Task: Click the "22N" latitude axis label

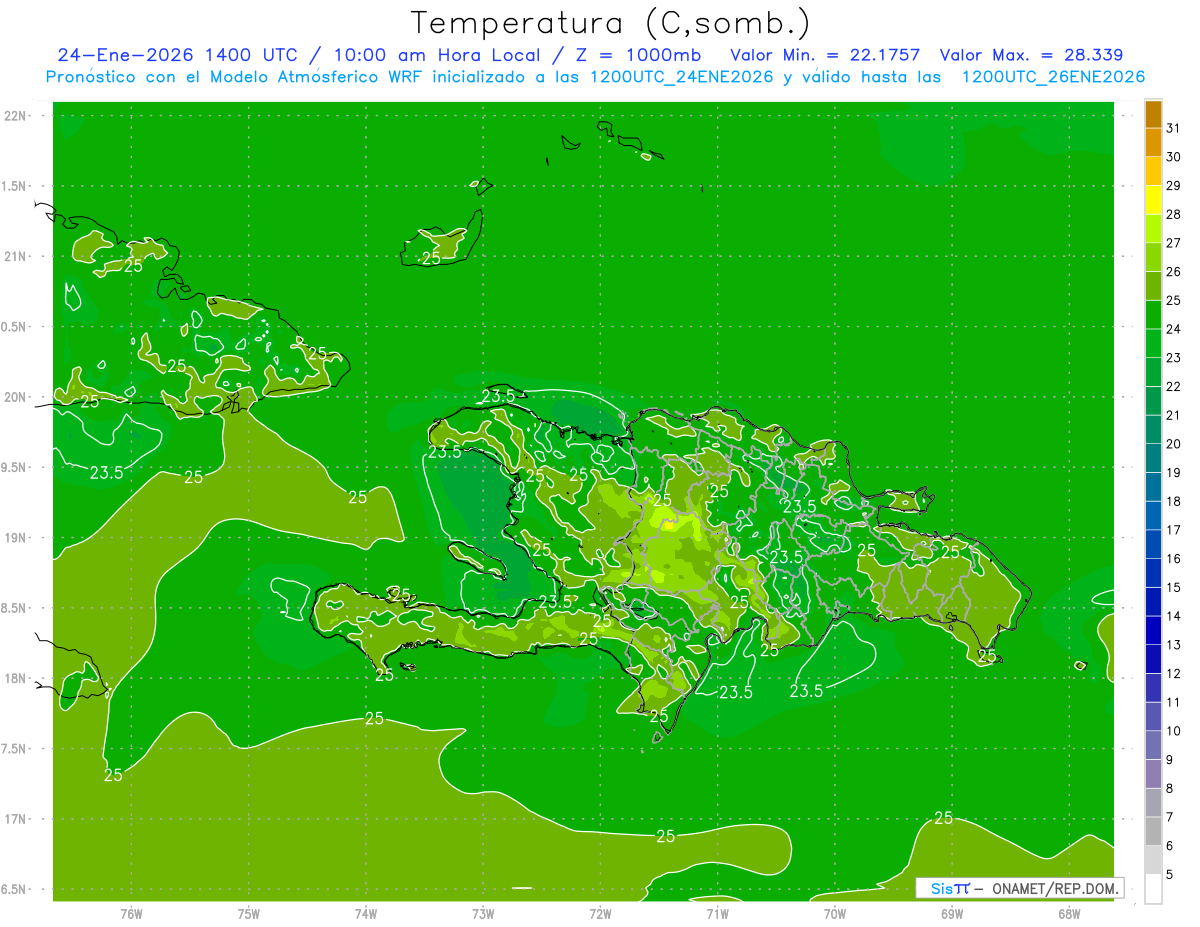Action: [17, 116]
